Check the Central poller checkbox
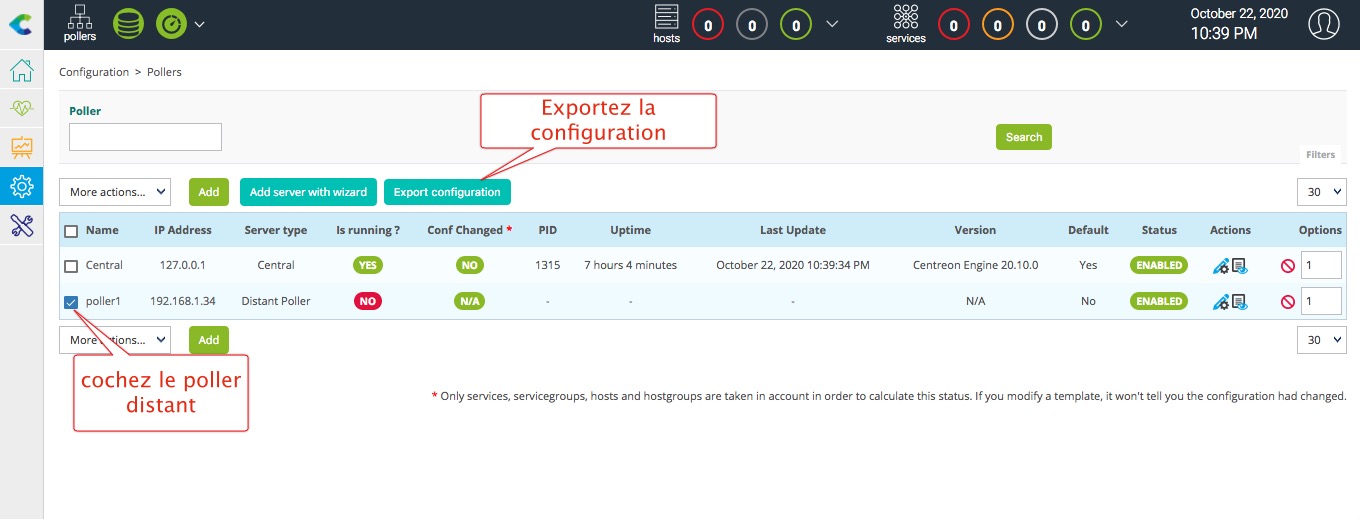1360x519 pixels. [x=71, y=266]
